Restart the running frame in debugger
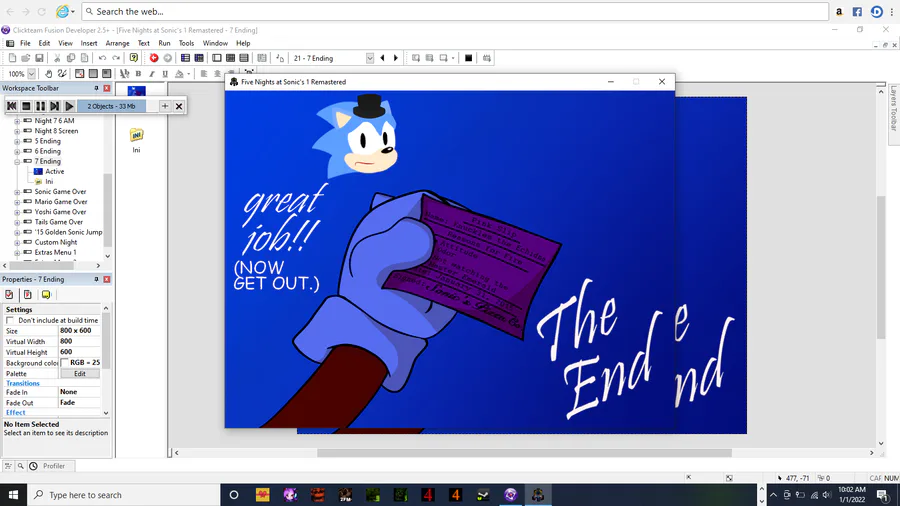This screenshot has width=900, height=506. (x=11, y=106)
